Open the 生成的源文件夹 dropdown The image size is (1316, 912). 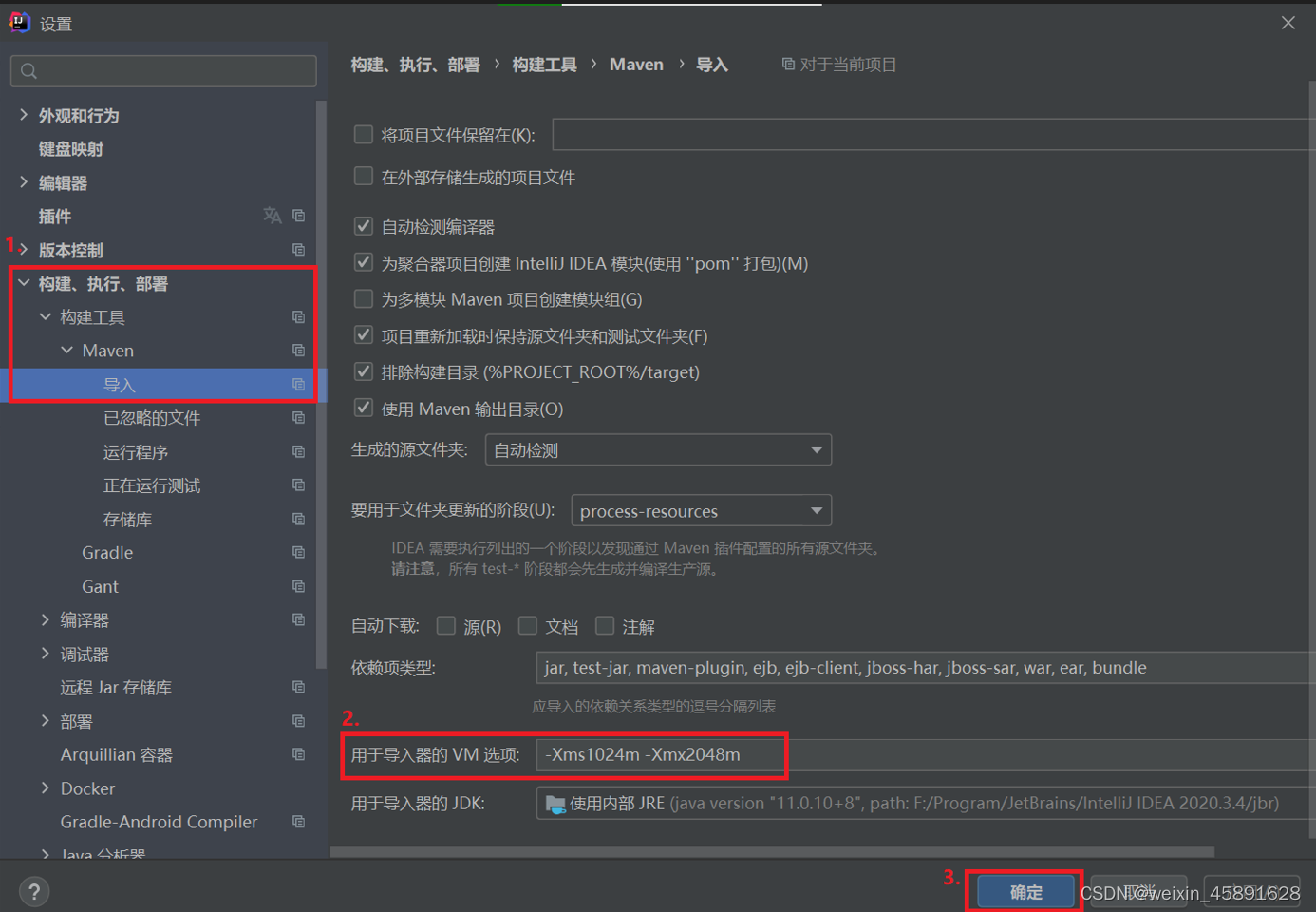tap(658, 450)
